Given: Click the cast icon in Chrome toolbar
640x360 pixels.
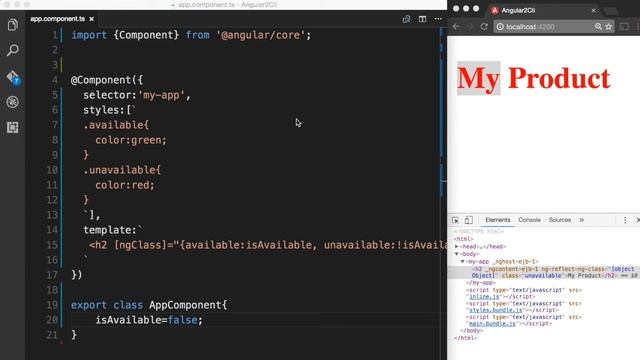Looking at the screenshot, I should [624, 27].
